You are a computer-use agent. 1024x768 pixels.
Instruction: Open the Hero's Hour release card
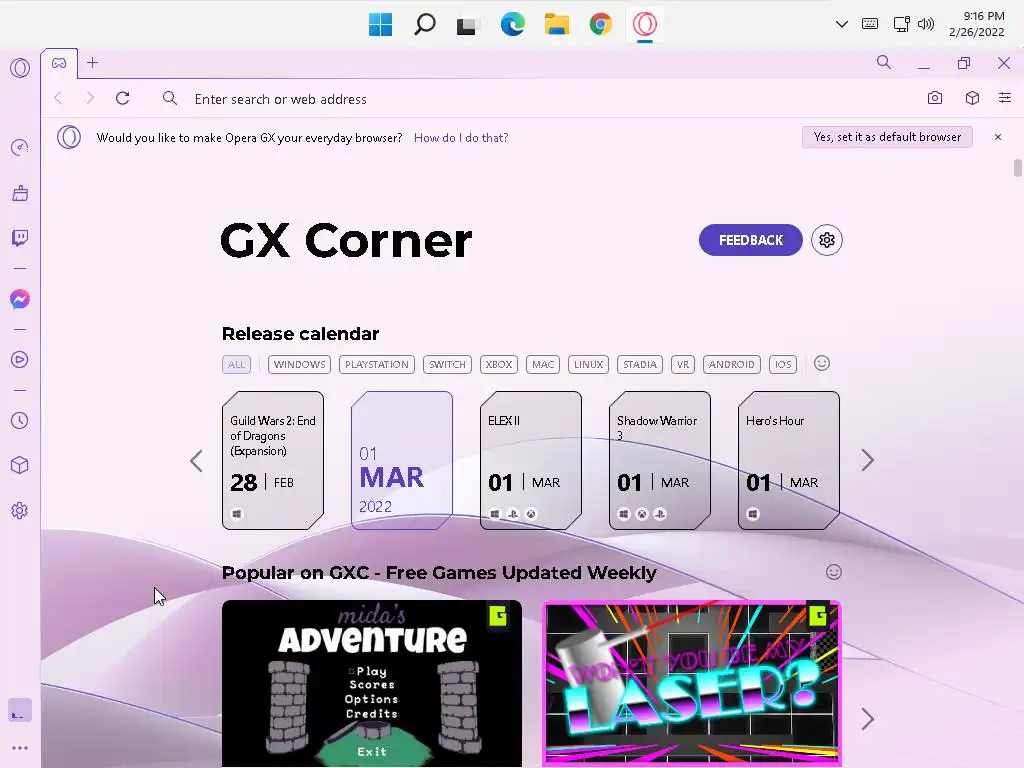click(x=789, y=460)
